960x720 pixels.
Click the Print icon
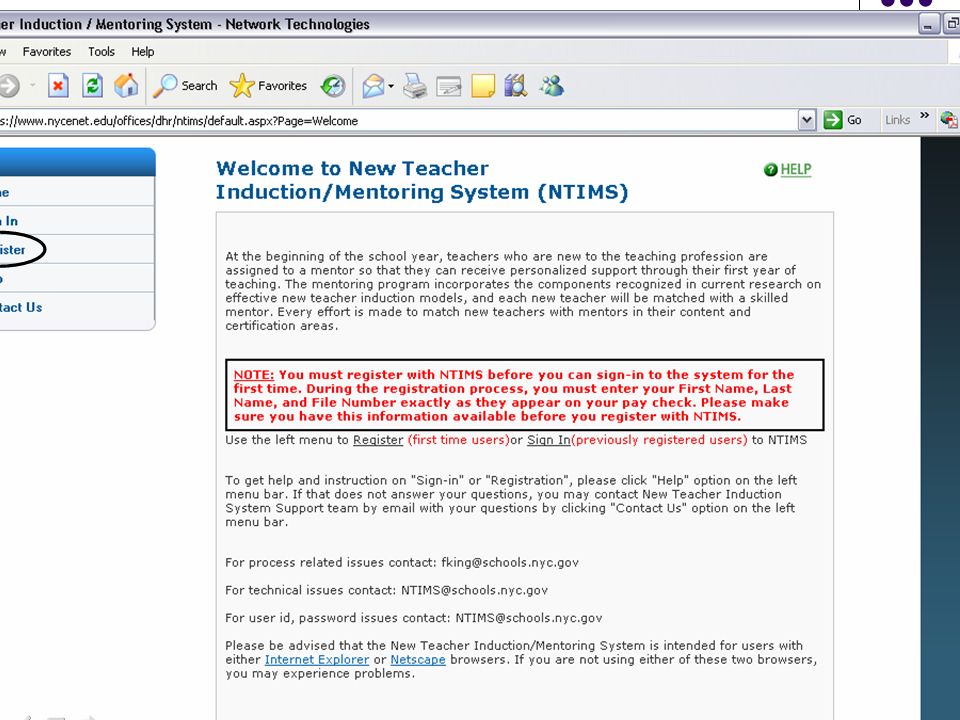415,86
